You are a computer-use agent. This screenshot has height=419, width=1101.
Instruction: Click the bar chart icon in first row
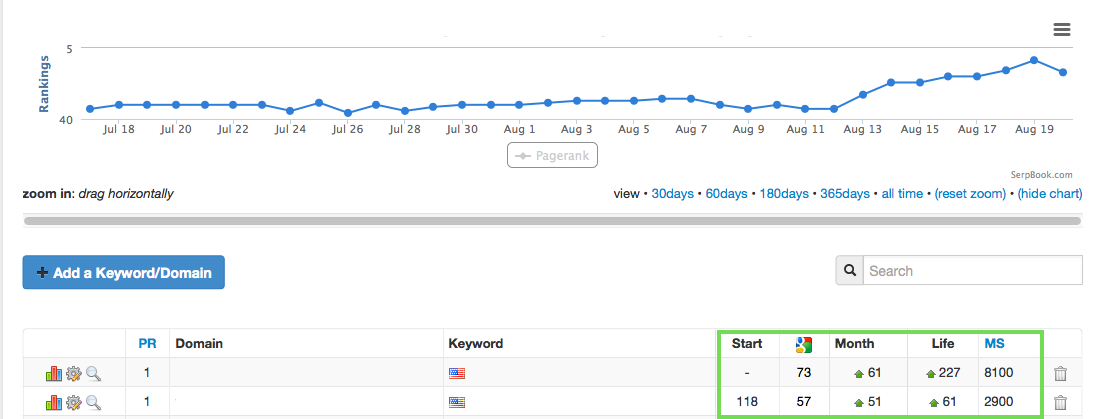pyautogui.click(x=54, y=373)
